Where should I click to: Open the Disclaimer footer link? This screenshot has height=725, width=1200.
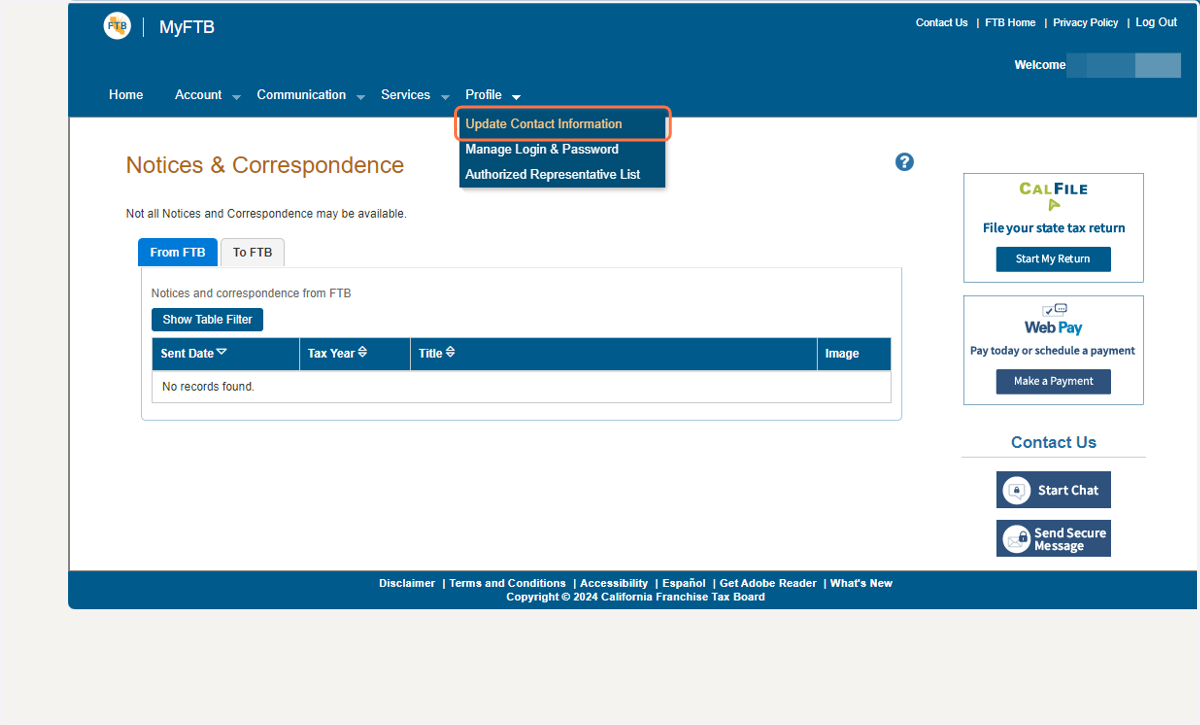(407, 583)
